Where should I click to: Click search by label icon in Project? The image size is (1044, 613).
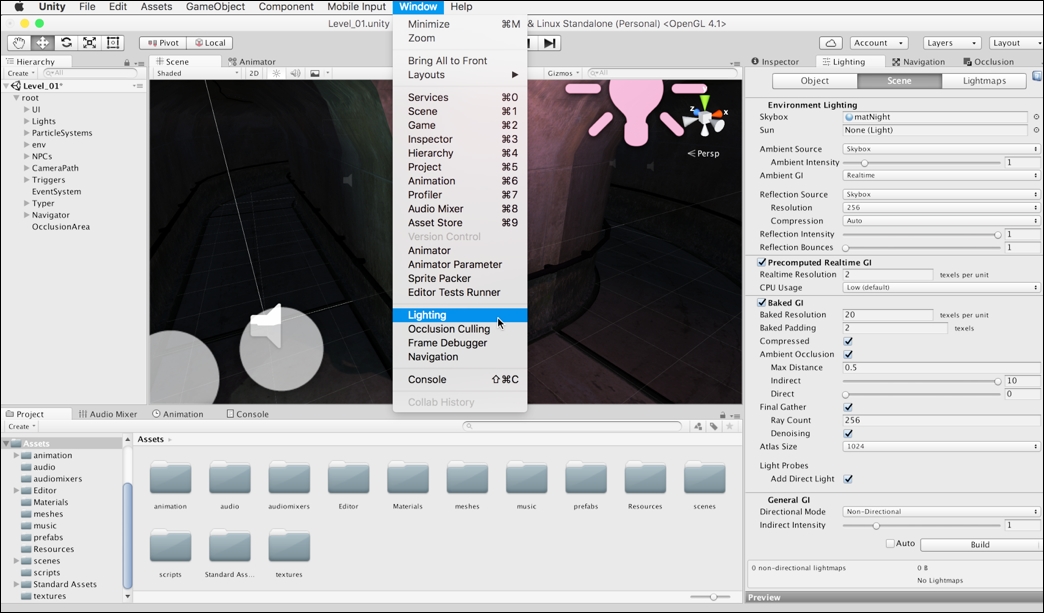coord(714,426)
